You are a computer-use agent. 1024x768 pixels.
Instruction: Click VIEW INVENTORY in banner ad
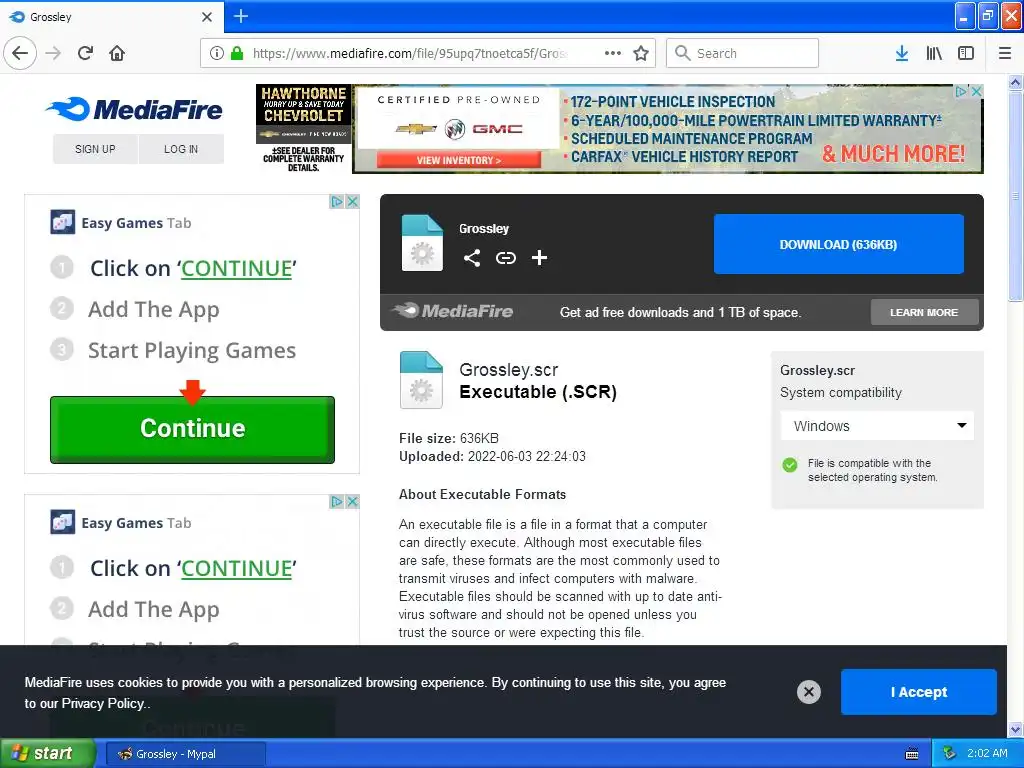[459, 160]
